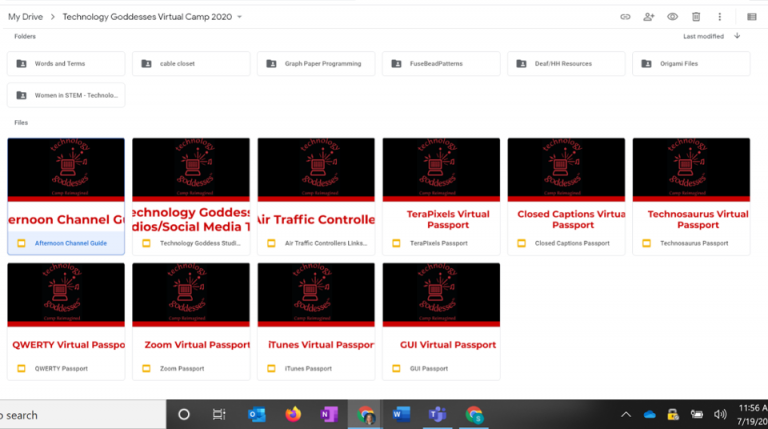Viewport: 768px width, 429px height.
Task: Open the more actions three-dot menu
Action: (x=720, y=17)
